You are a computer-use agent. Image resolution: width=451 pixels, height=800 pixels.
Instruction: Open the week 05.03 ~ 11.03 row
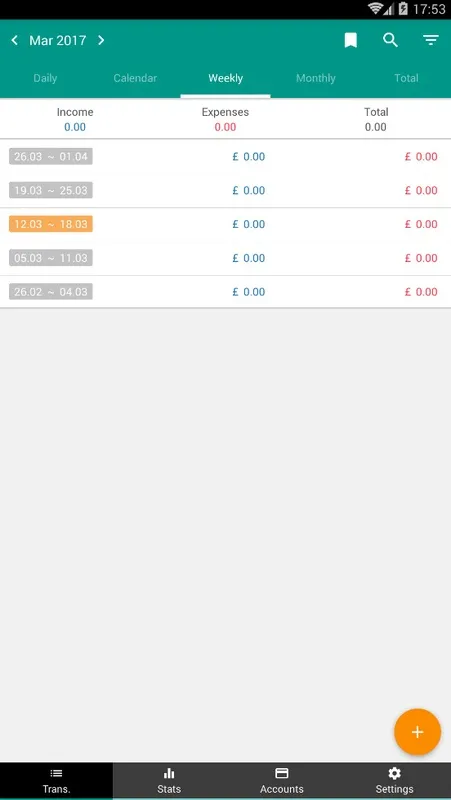pyautogui.click(x=226, y=258)
